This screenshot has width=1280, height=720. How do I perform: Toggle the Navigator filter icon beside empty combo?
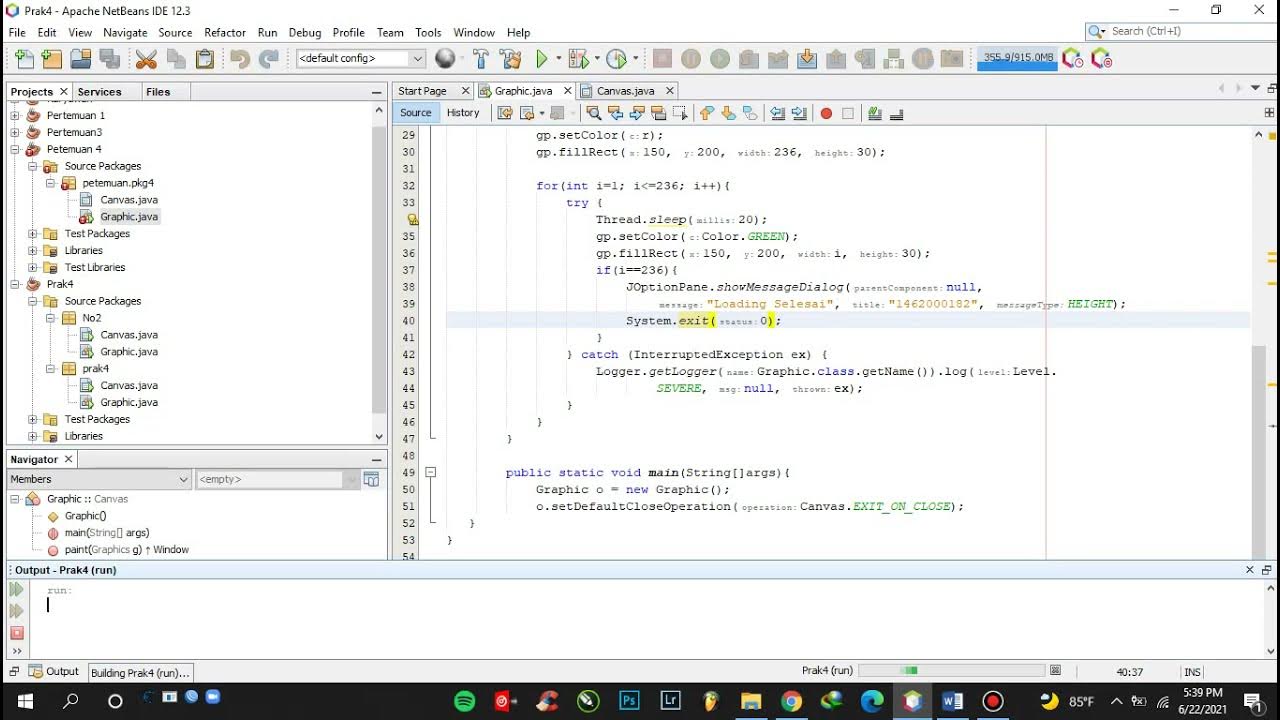coord(372,479)
